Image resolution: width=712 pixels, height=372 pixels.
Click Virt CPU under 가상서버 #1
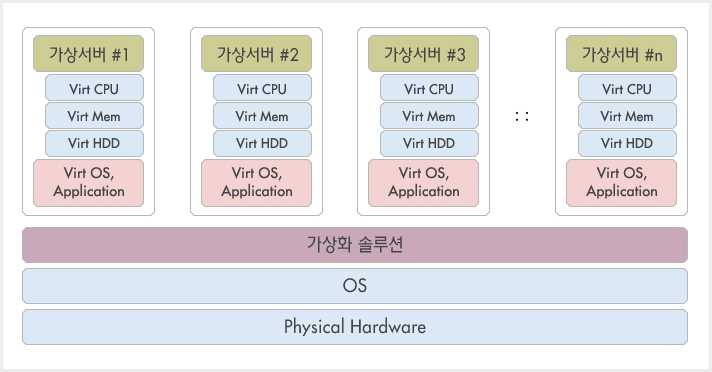click(x=94, y=88)
